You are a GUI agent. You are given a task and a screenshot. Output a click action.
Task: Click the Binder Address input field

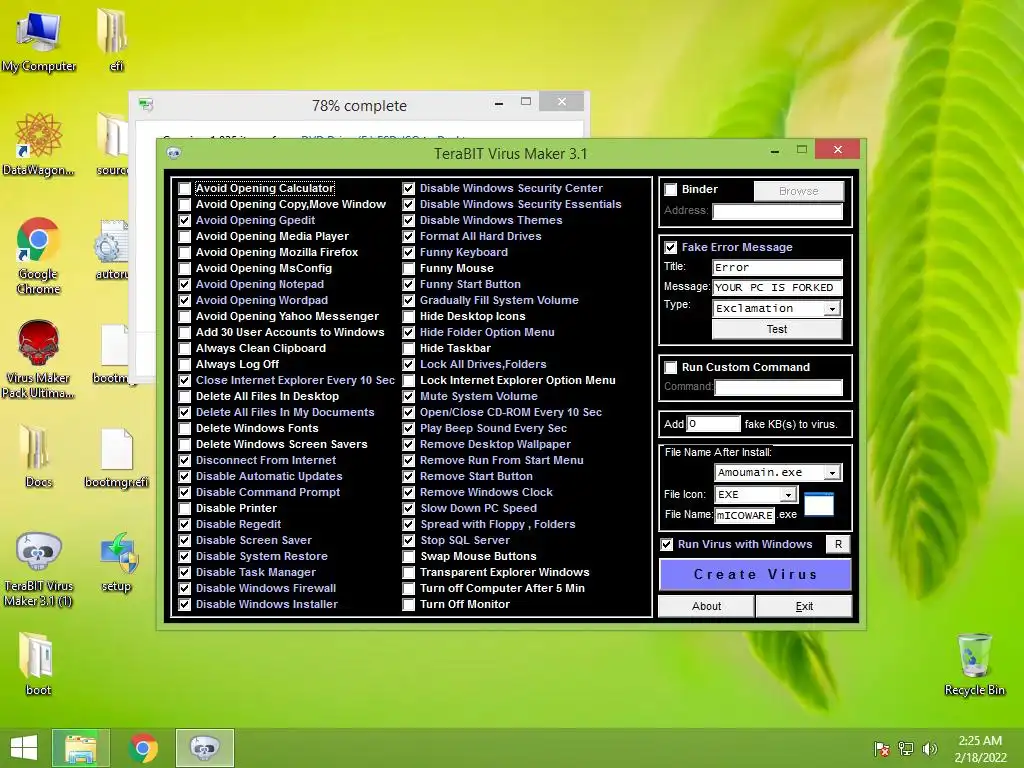(x=777, y=212)
